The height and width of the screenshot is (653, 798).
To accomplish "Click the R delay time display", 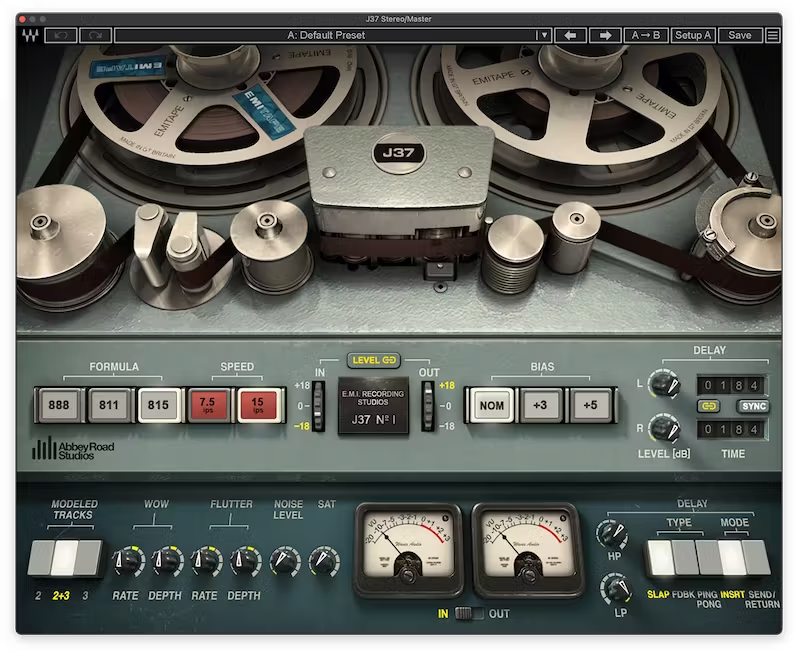I will [x=731, y=429].
